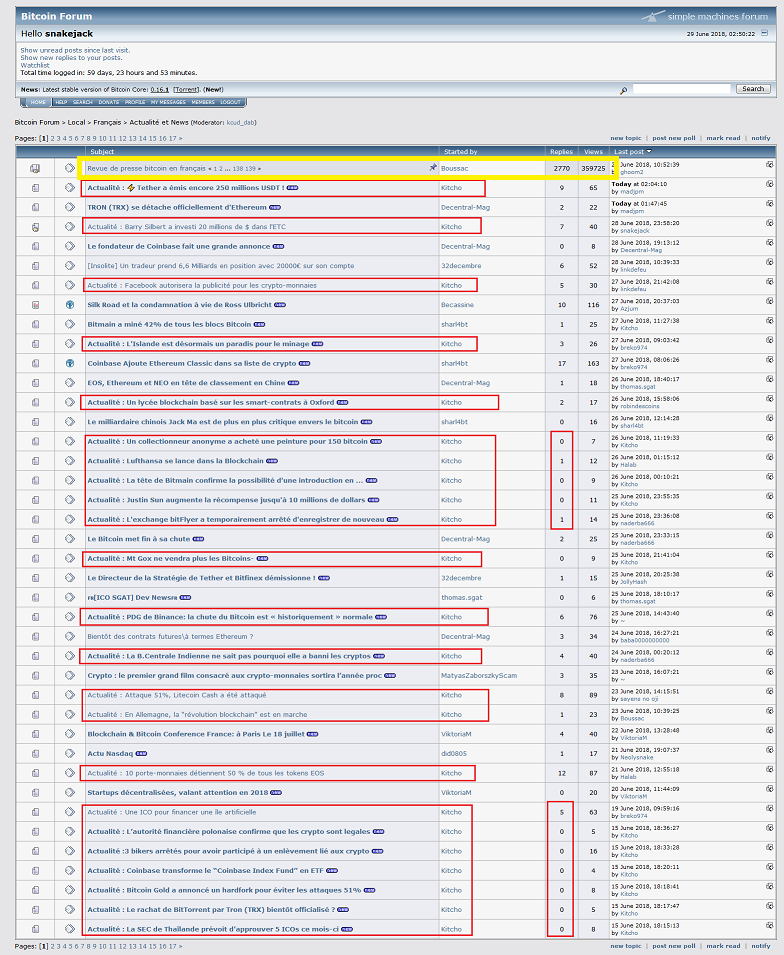Open did0805's profile link

(x=454, y=753)
